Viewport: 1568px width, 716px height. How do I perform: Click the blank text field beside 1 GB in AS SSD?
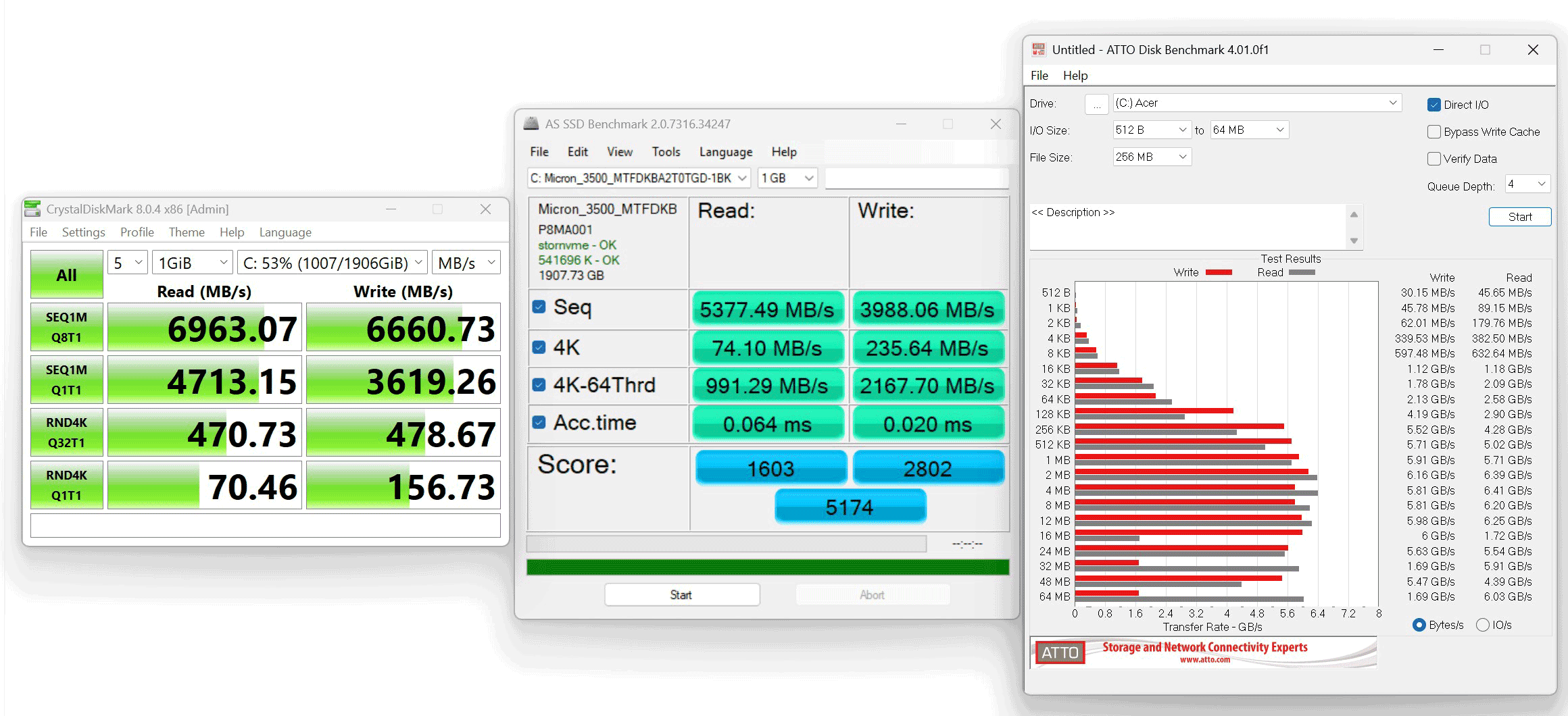click(x=916, y=178)
